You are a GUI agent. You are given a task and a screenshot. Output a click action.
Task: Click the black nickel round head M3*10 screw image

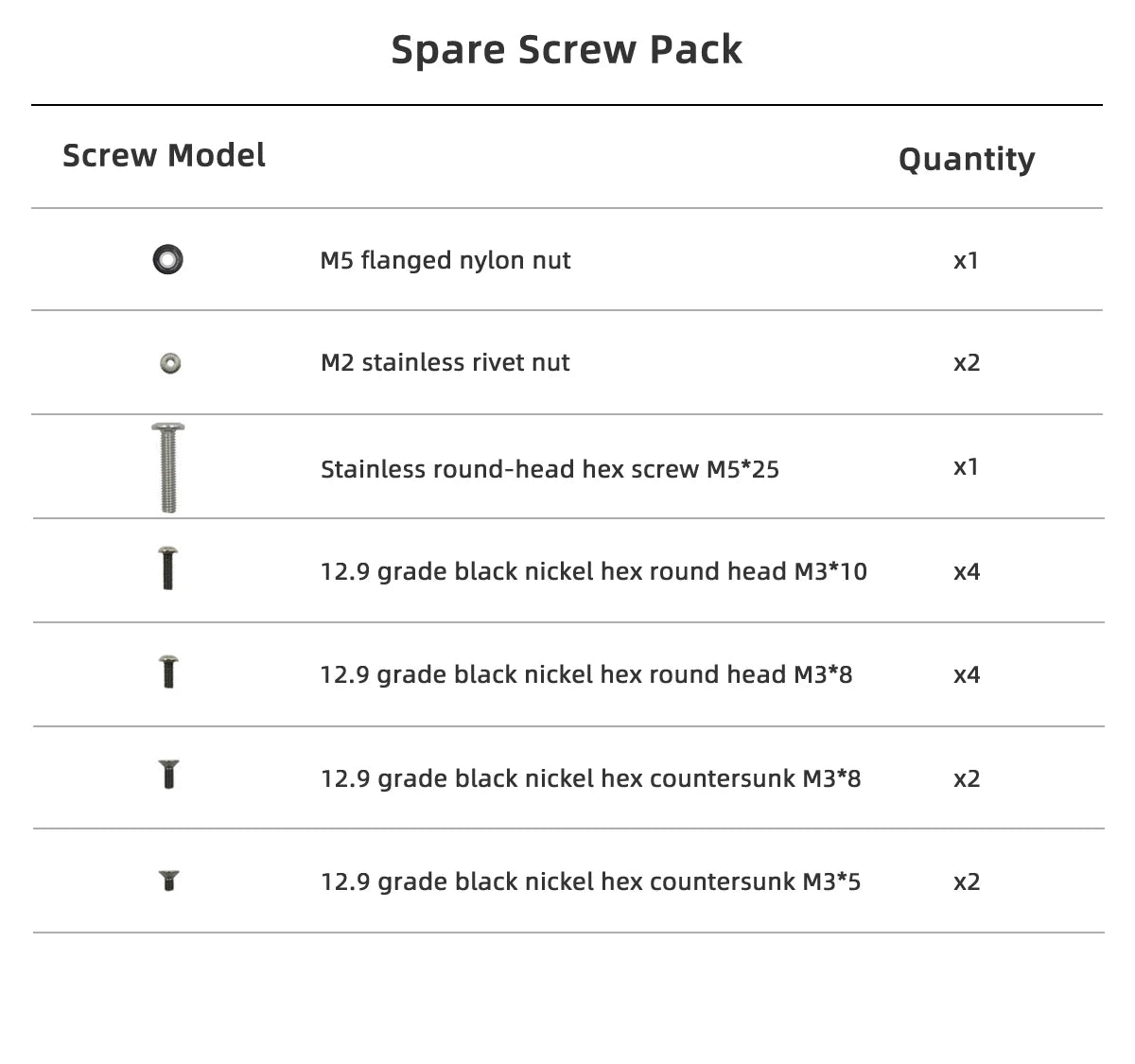[168, 568]
